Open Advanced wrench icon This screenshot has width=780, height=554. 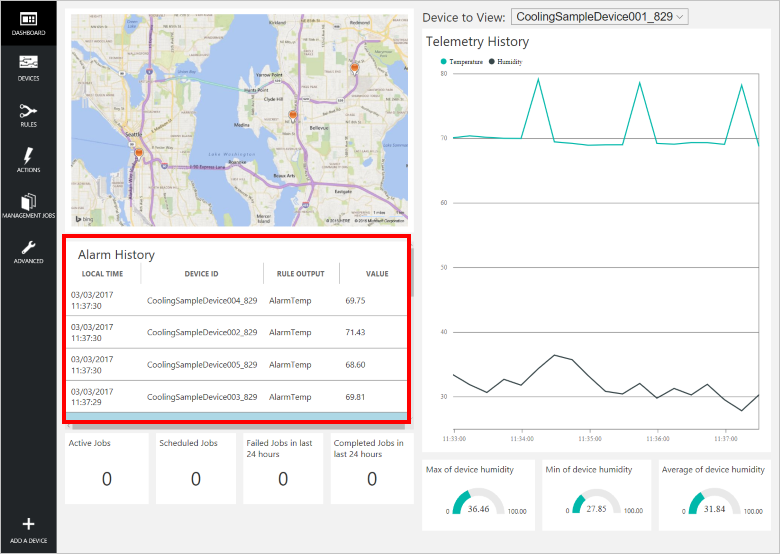click(28, 248)
